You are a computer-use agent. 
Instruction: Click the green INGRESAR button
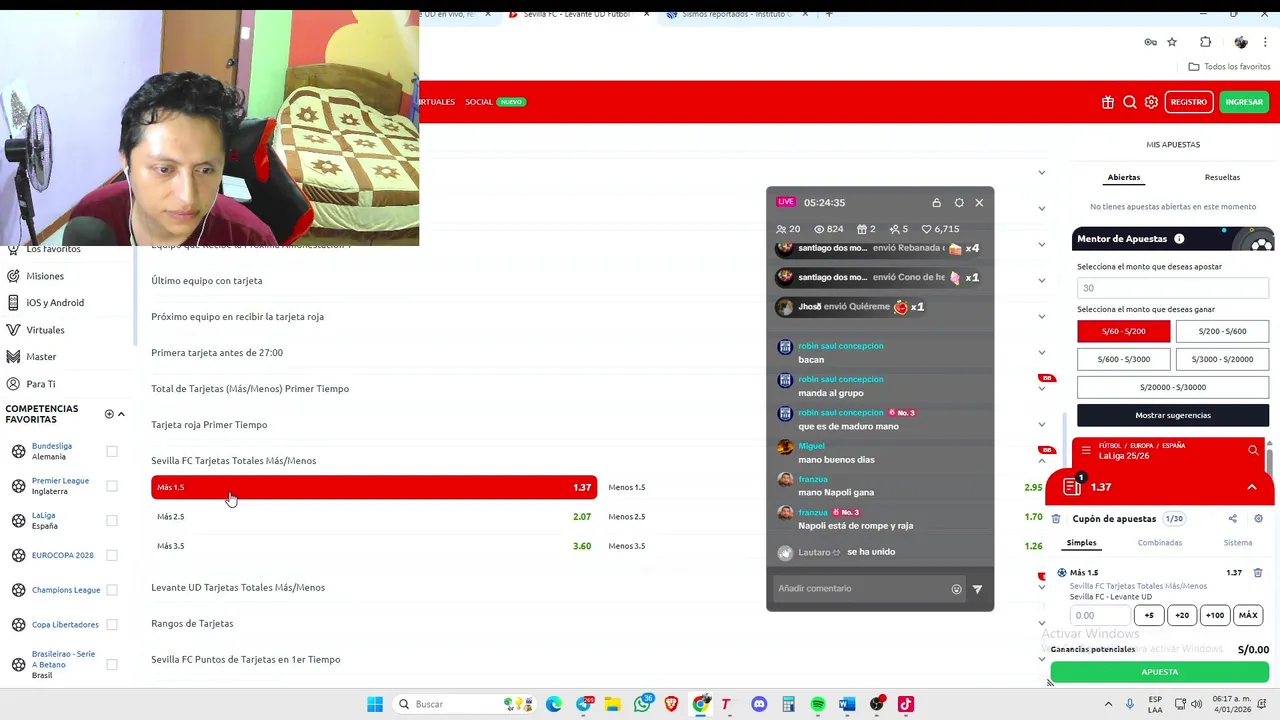[x=1244, y=102]
